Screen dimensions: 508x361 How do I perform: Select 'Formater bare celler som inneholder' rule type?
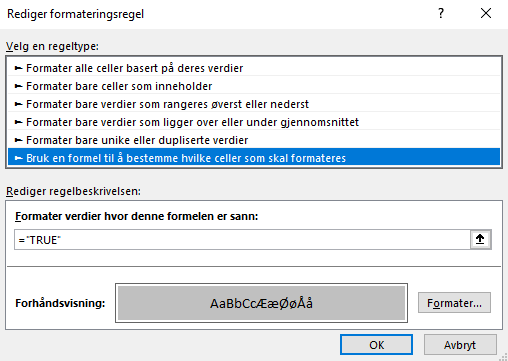point(254,86)
